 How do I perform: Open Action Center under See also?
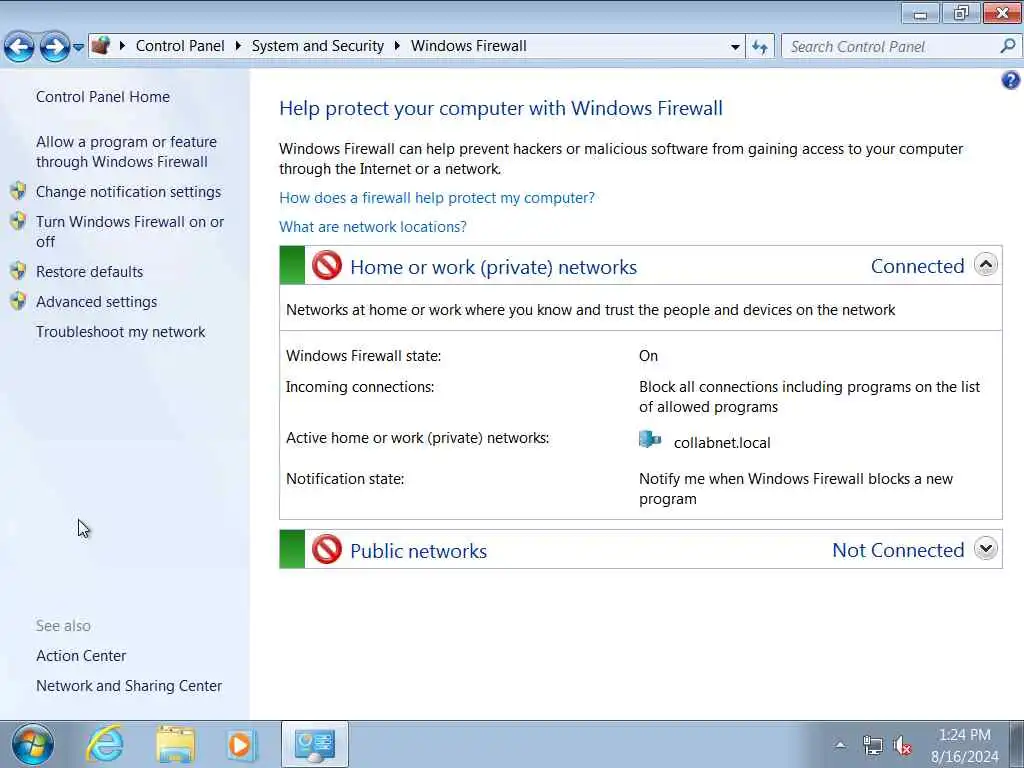tap(81, 656)
